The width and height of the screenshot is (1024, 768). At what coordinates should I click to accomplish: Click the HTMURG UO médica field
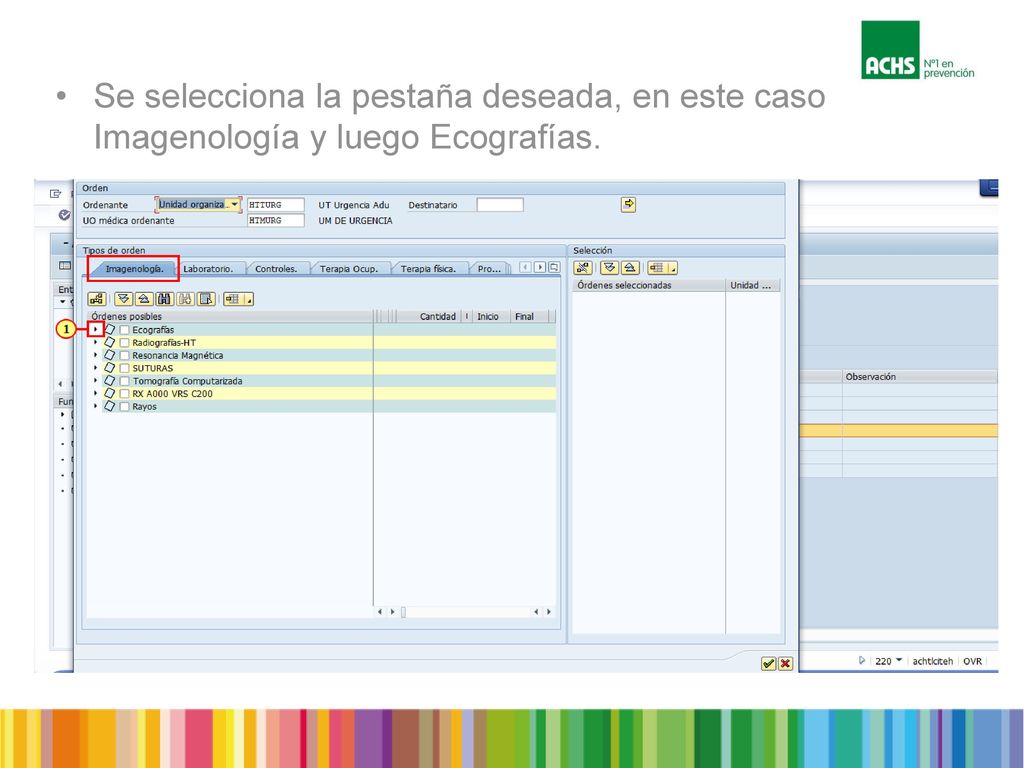click(276, 221)
